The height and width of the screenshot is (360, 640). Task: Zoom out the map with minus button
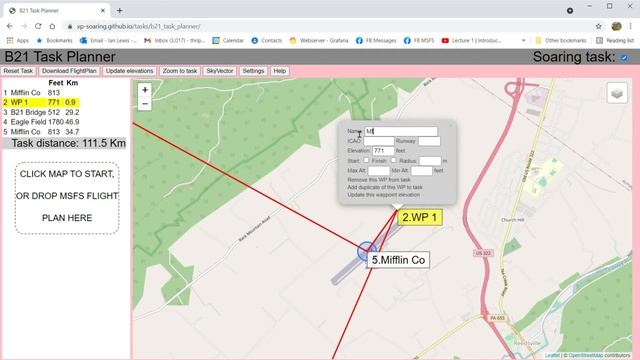pyautogui.click(x=145, y=104)
